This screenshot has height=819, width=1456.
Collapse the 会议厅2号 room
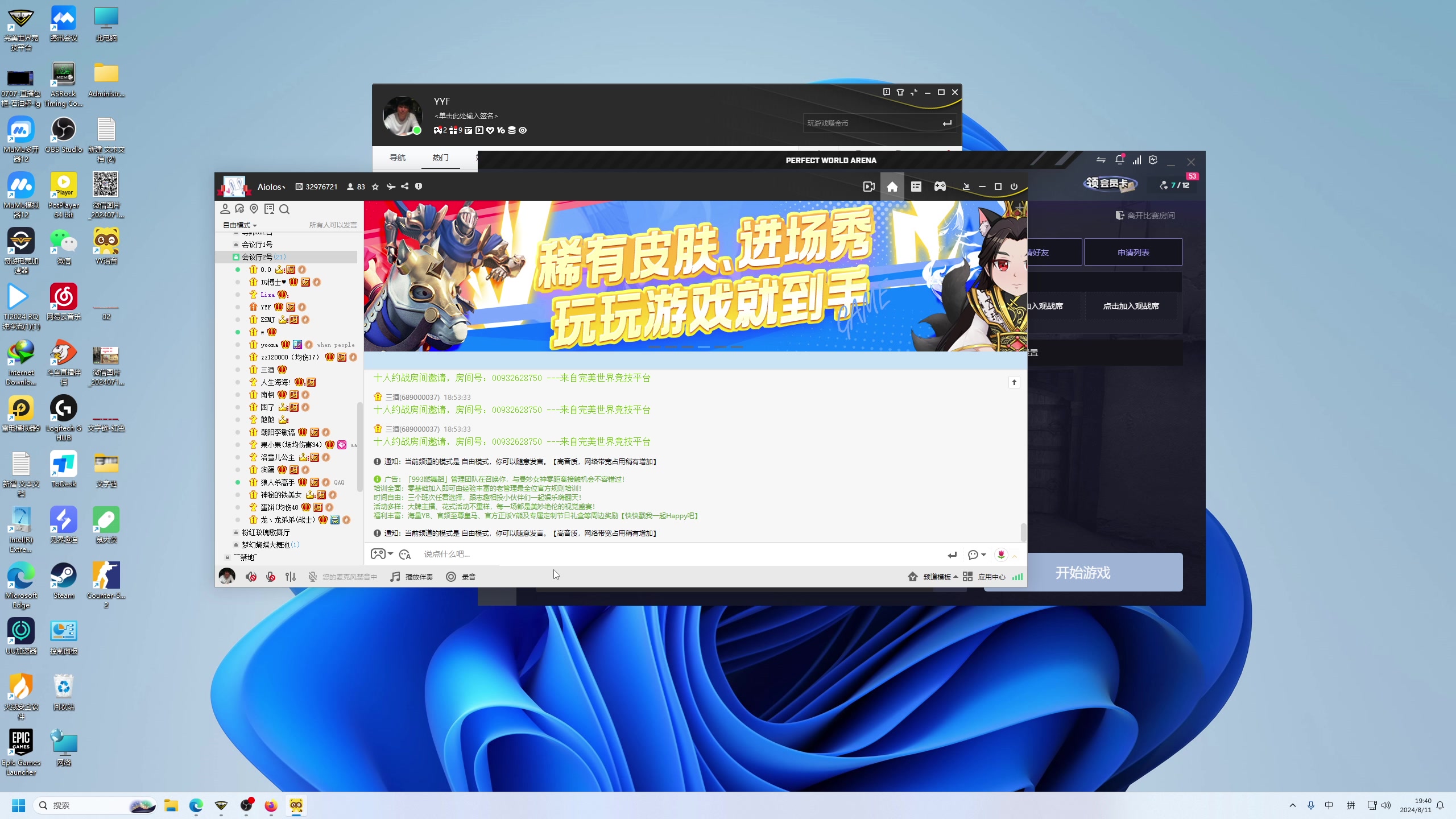tap(236, 257)
